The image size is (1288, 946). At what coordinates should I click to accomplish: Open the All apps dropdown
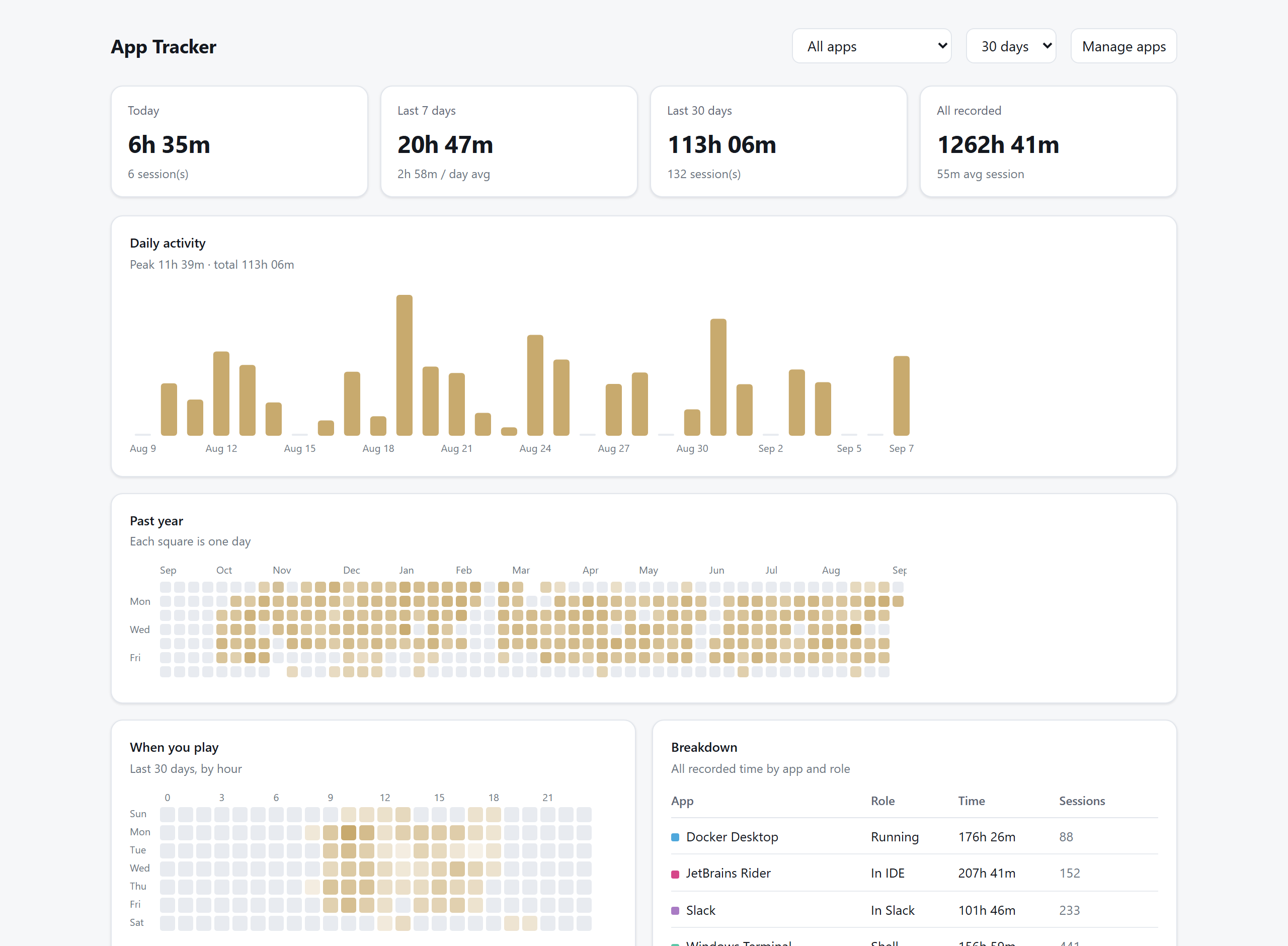pos(871,46)
